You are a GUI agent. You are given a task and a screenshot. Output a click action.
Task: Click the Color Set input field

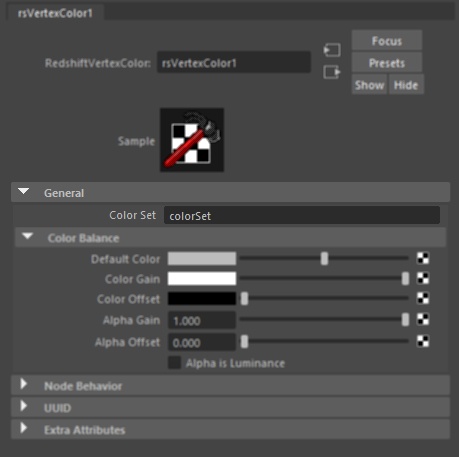302,215
